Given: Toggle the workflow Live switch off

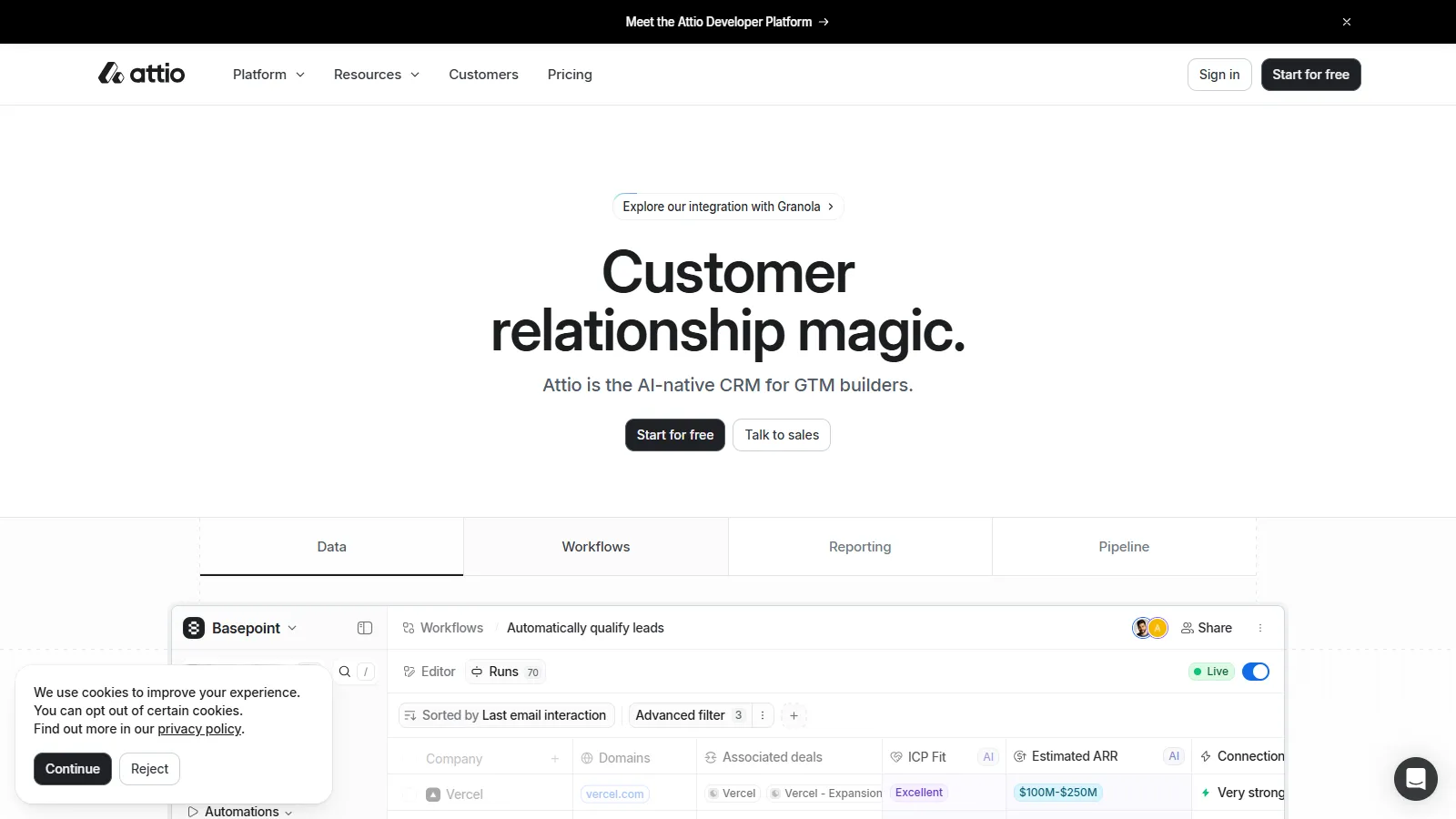Looking at the screenshot, I should (x=1255, y=671).
